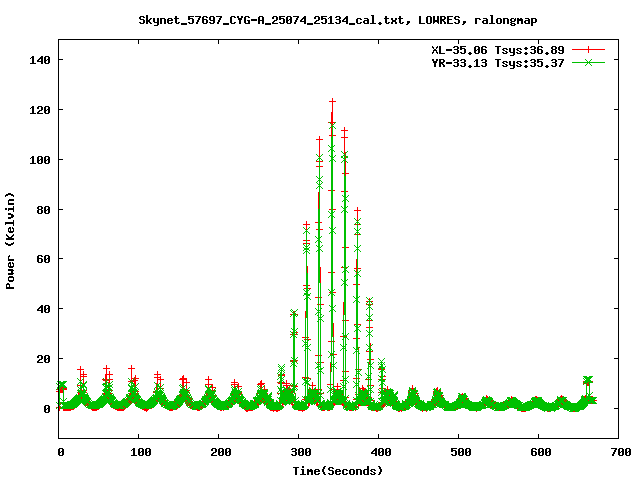This screenshot has width=640, height=480.
Task: Click the red XL legend line sample
Action: pos(588,50)
